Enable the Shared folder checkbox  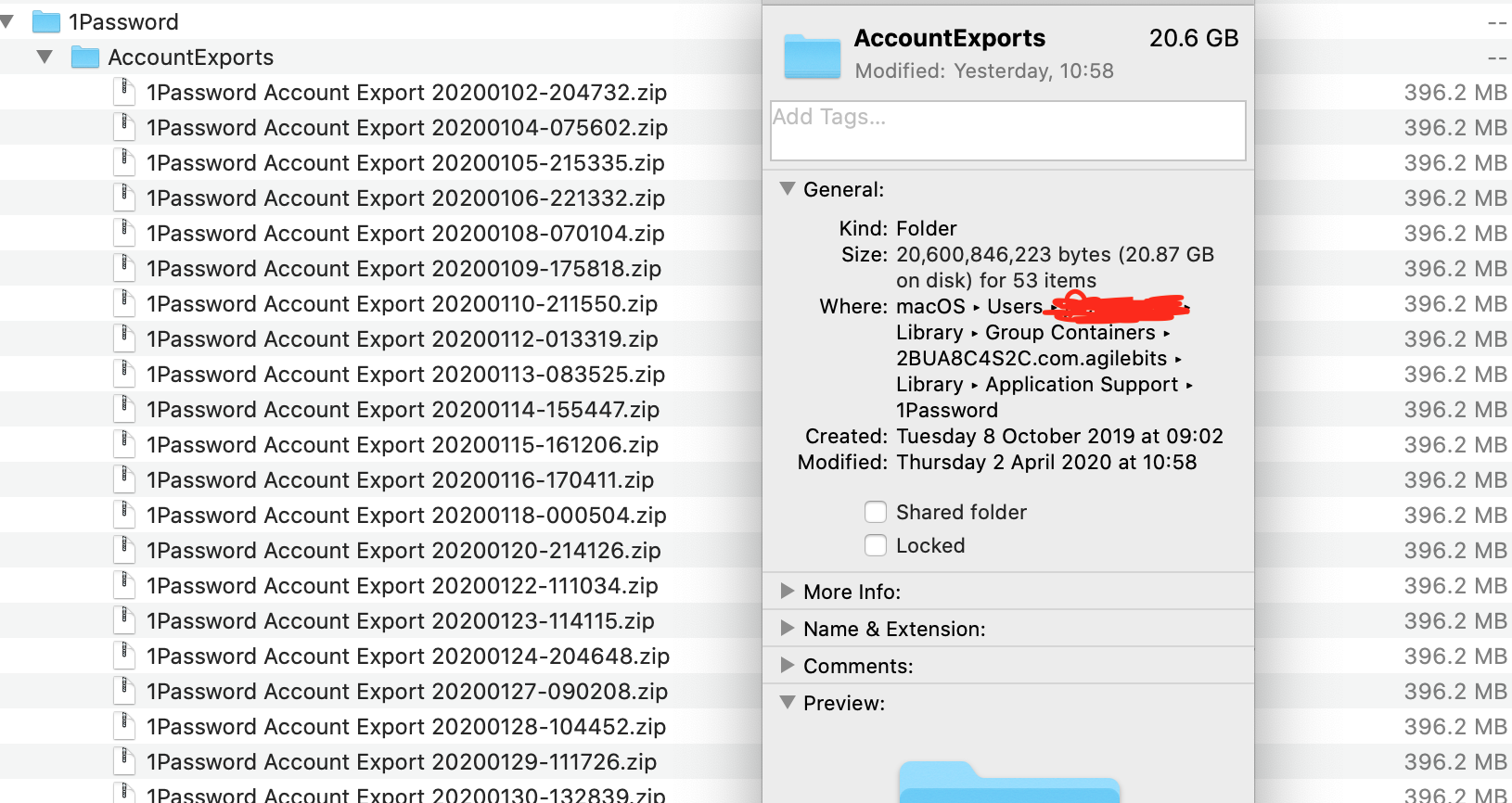tap(876, 512)
